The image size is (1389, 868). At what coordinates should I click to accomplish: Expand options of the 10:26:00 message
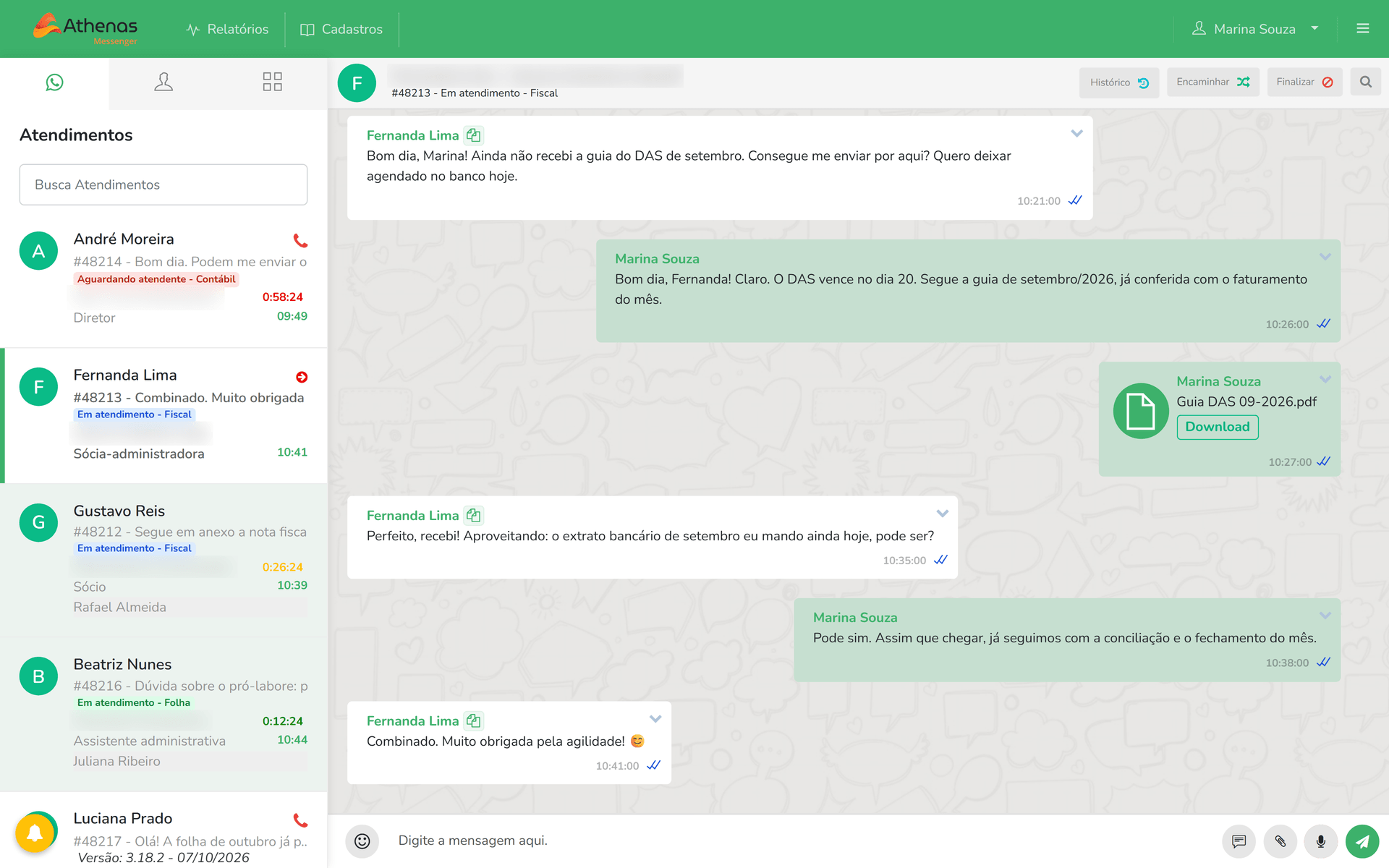click(1325, 257)
